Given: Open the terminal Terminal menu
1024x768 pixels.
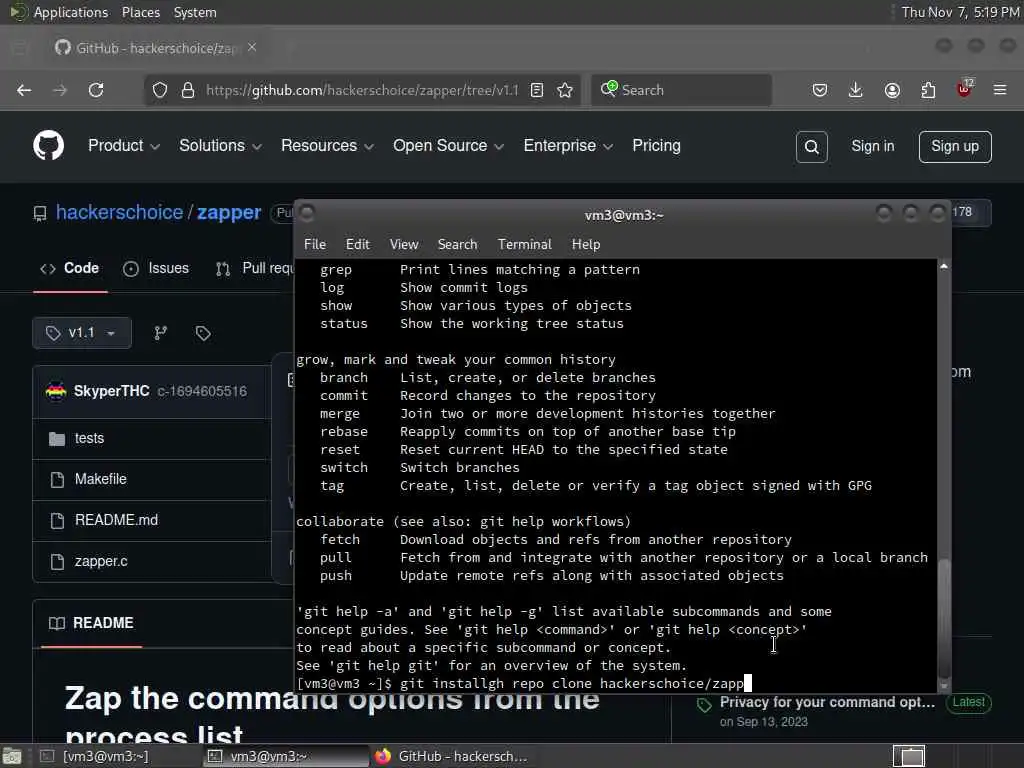Looking at the screenshot, I should tap(524, 244).
